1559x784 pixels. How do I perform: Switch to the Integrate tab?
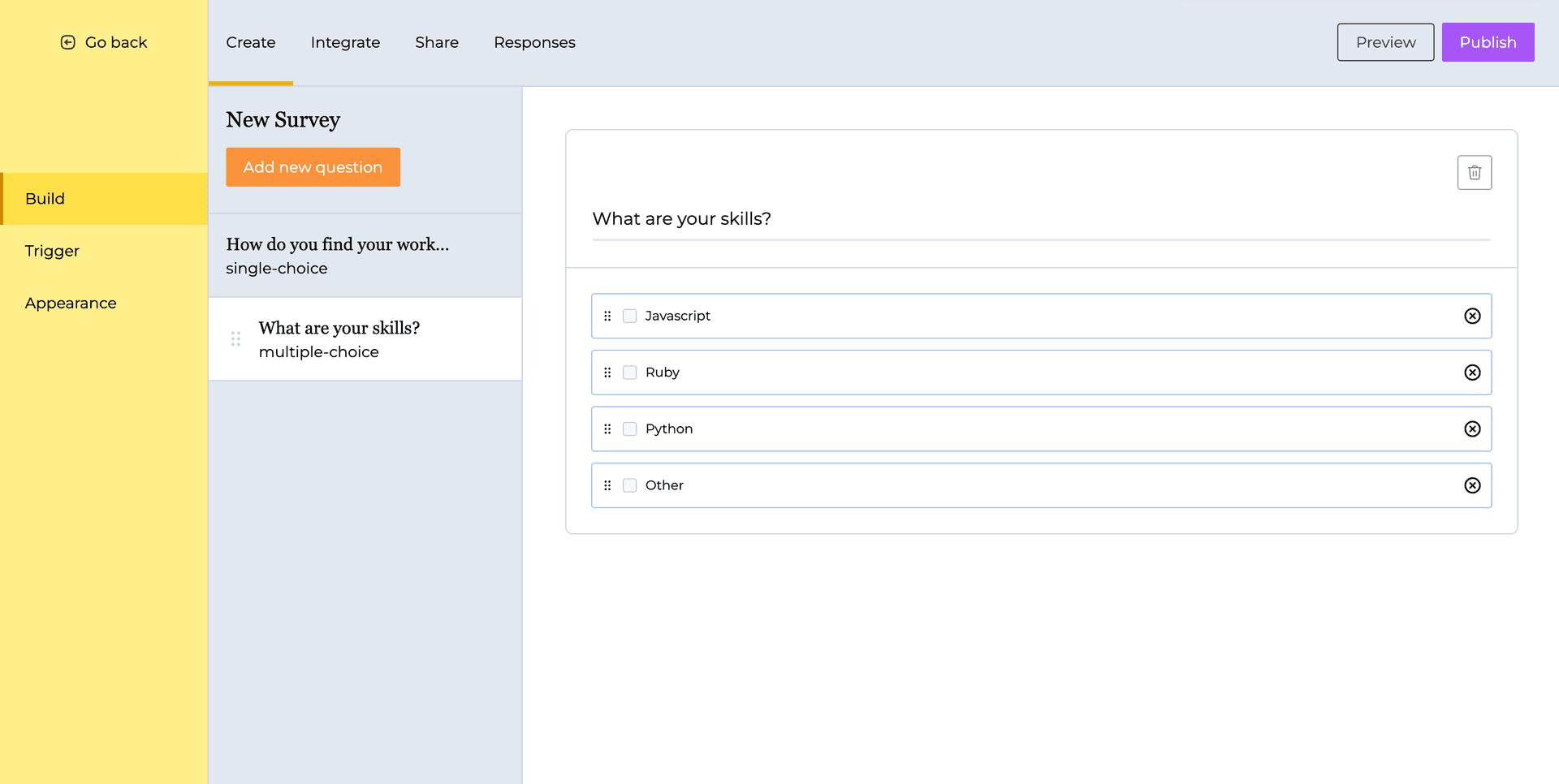pyautogui.click(x=345, y=42)
